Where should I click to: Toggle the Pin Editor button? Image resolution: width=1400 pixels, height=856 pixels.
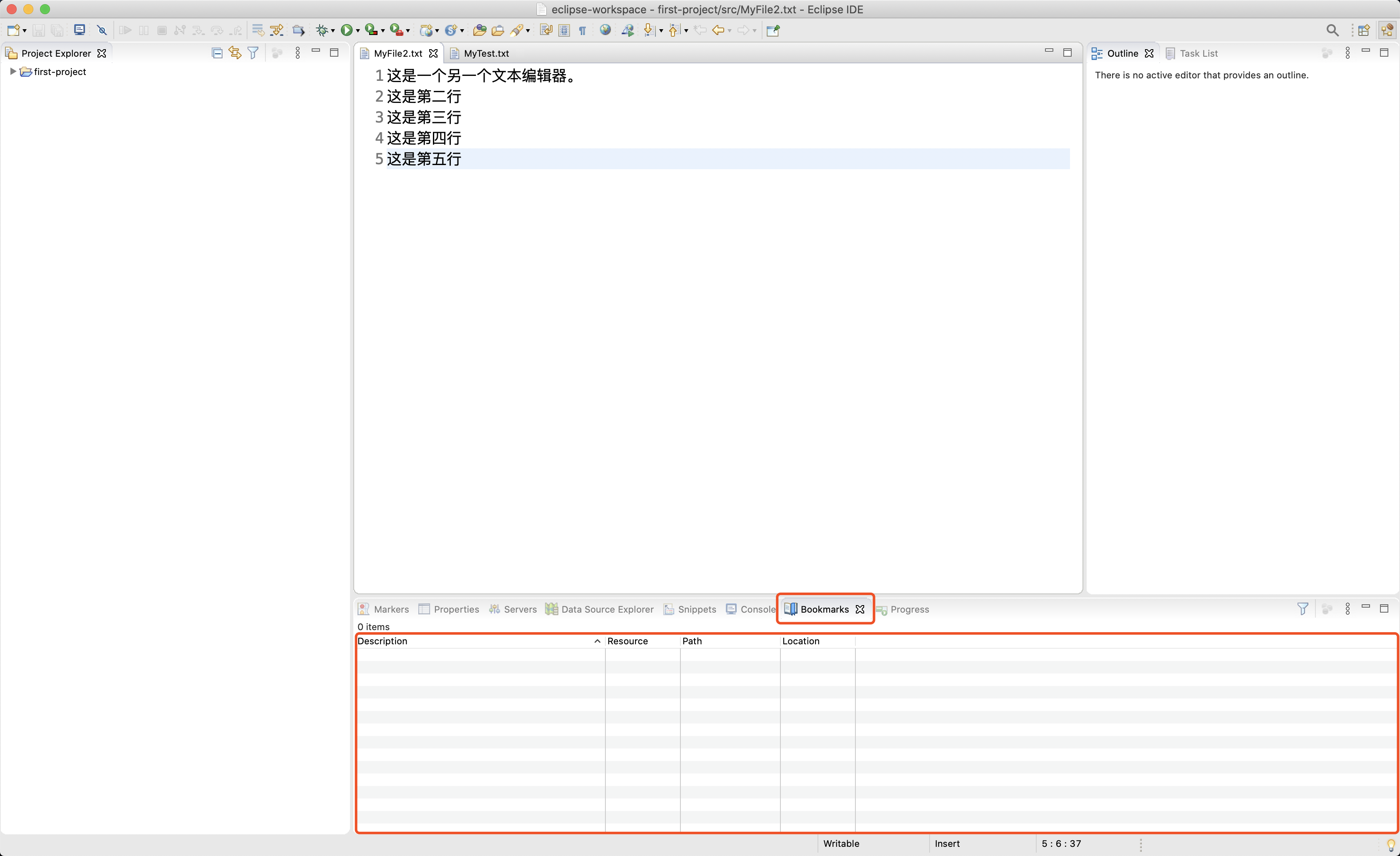(773, 30)
